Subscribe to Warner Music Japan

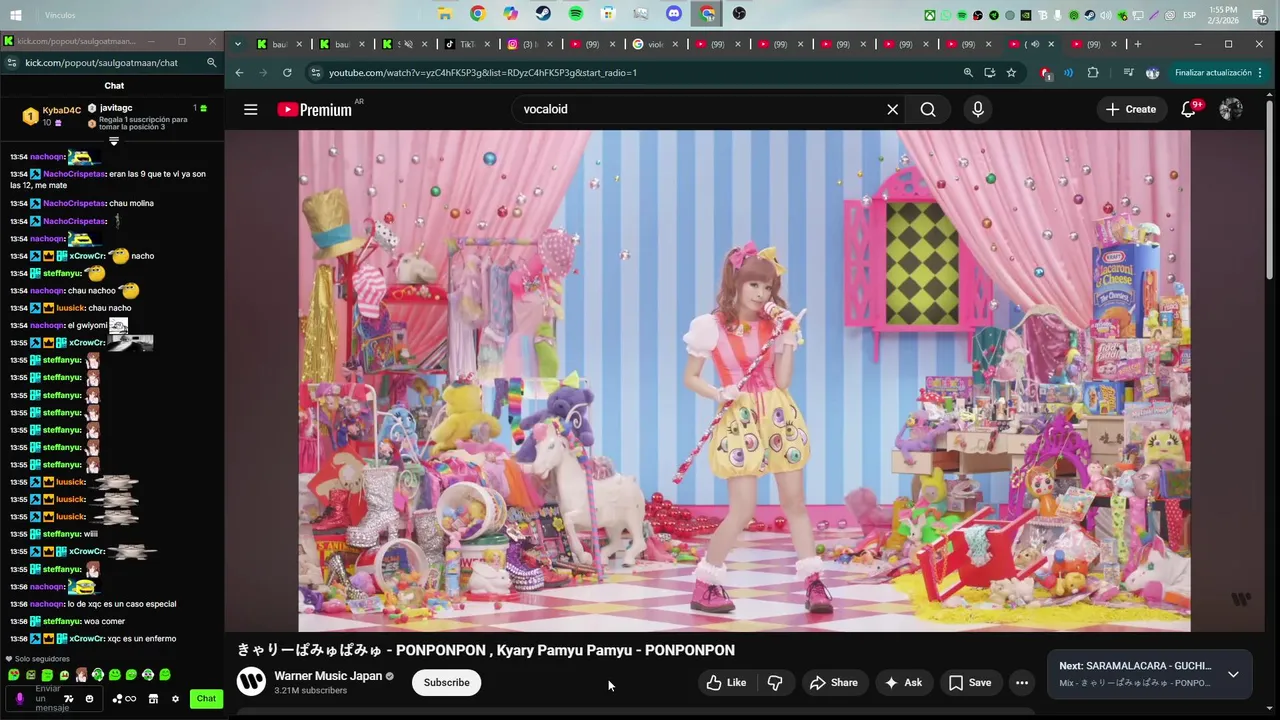447,683
